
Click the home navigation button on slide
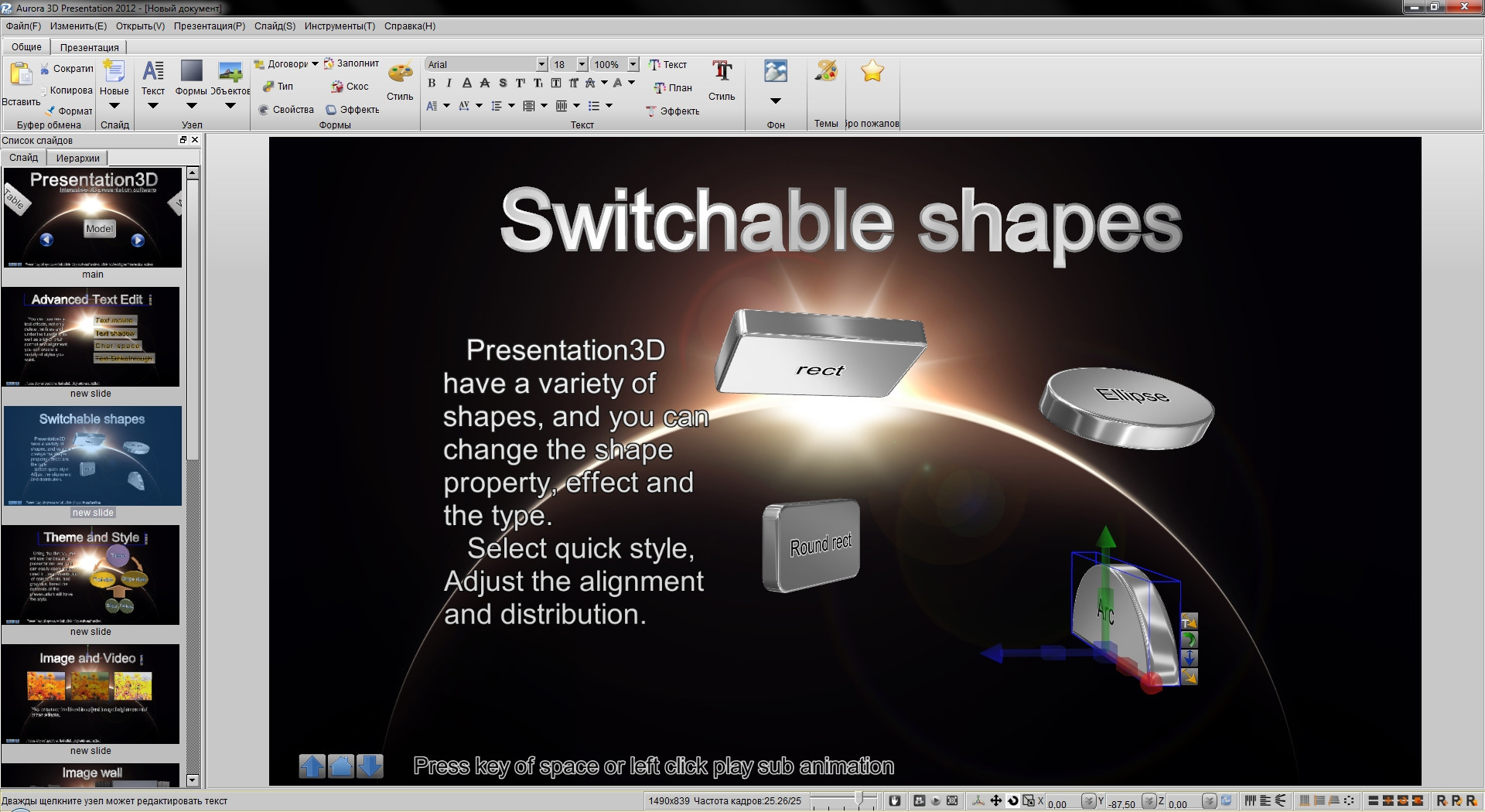(x=341, y=766)
